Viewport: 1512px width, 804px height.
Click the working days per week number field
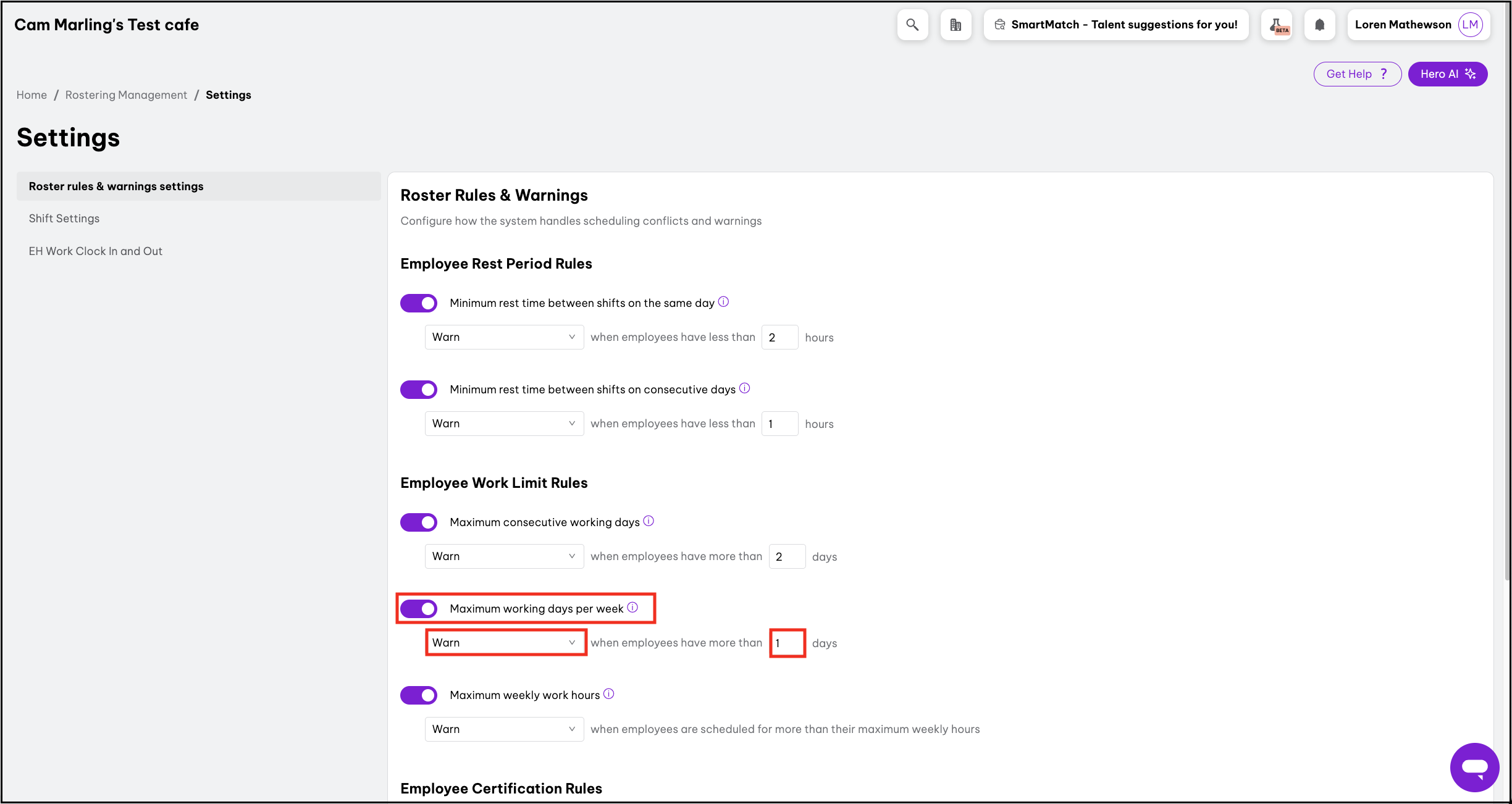787,643
